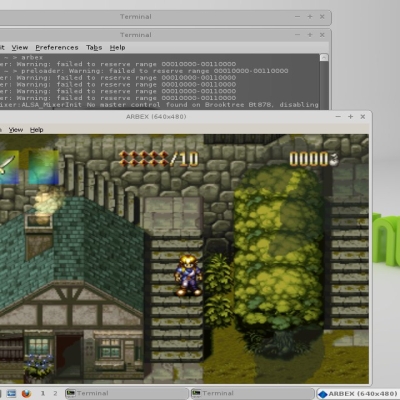Minimize the rearmost Terminal window
The image size is (400, 400).
pos(297,17)
